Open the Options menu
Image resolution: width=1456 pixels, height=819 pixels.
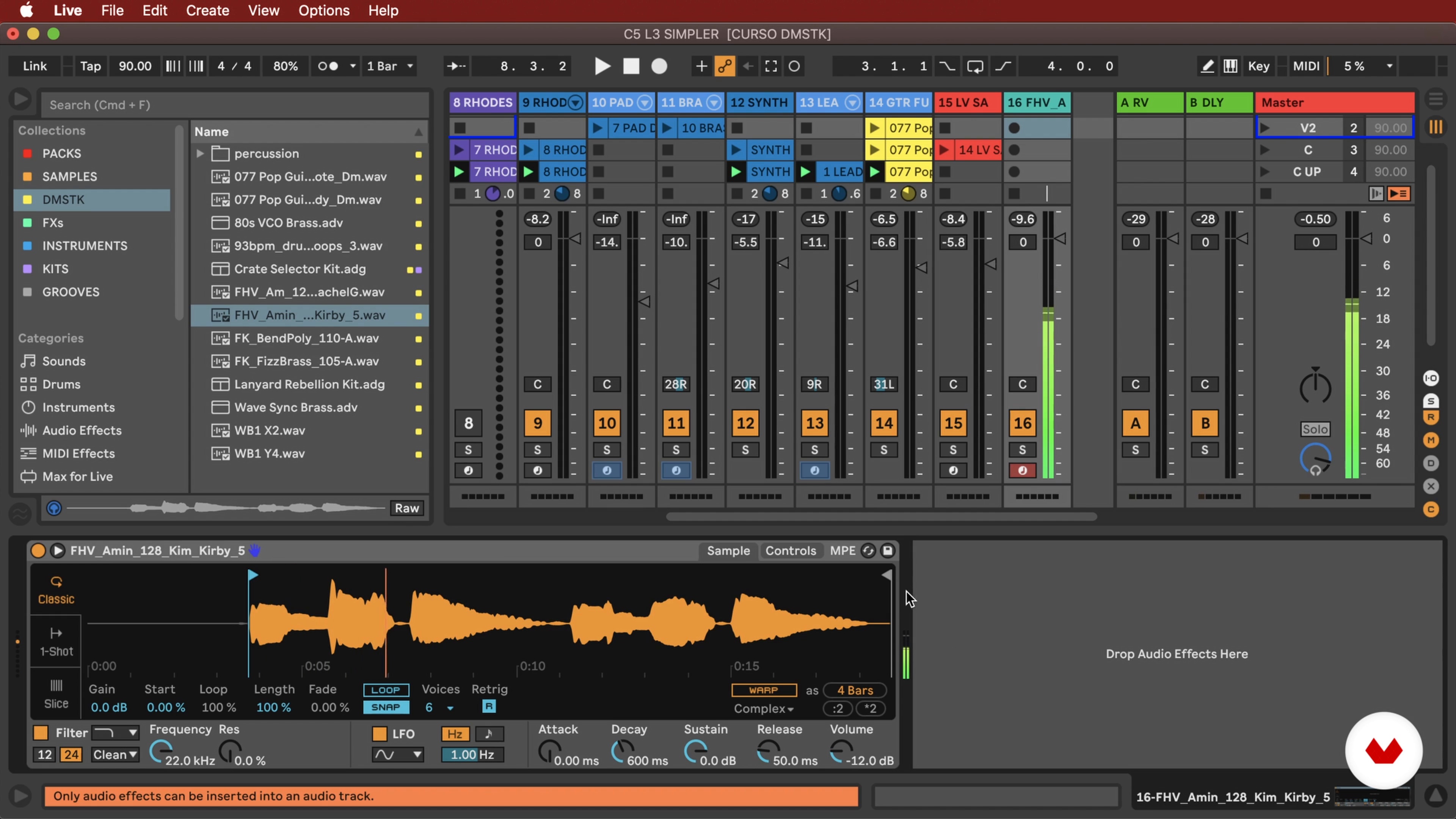coord(324,10)
